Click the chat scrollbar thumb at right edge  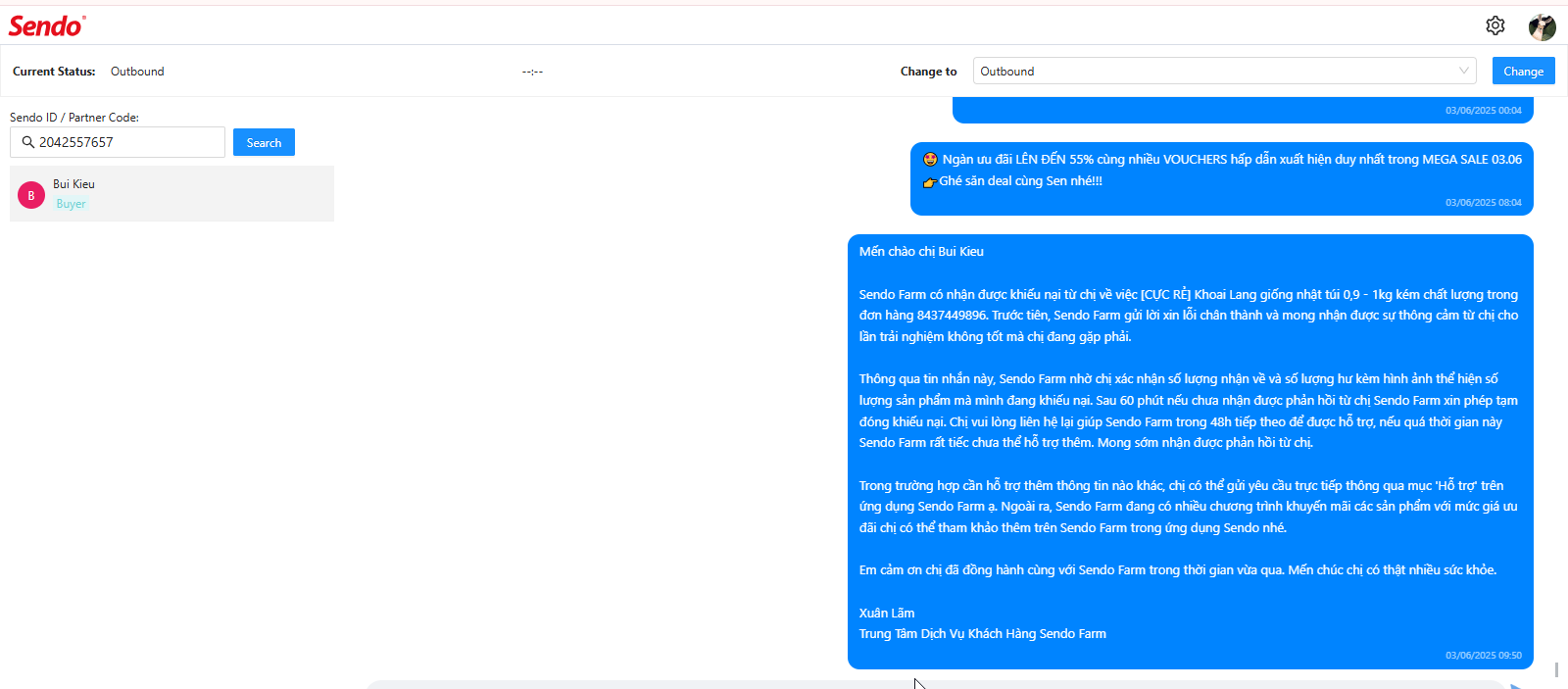(x=1556, y=669)
